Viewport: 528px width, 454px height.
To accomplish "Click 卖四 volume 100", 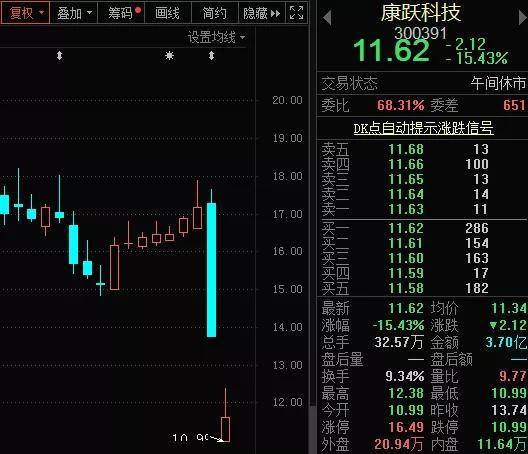I will click(x=477, y=164).
